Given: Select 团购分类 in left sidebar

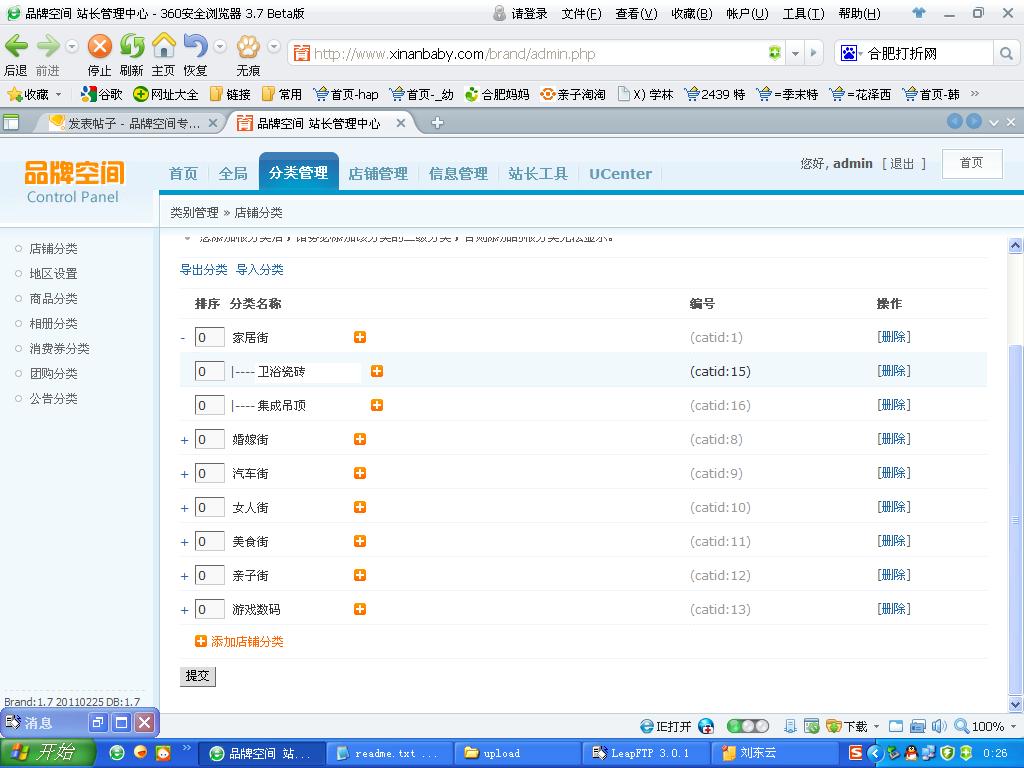Looking at the screenshot, I should click(x=53, y=374).
